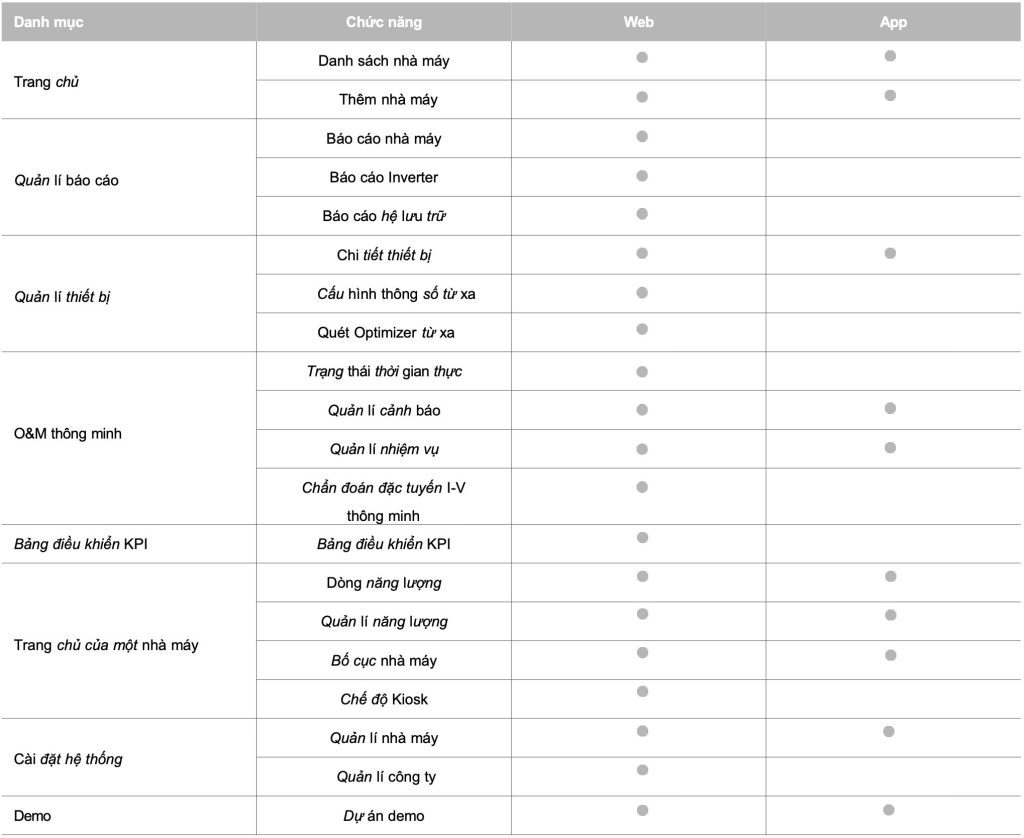This screenshot has height=838, width=1024.
Task: Select Web dot in Bảng điều khiển KPI row
Action: pyautogui.click(x=642, y=538)
